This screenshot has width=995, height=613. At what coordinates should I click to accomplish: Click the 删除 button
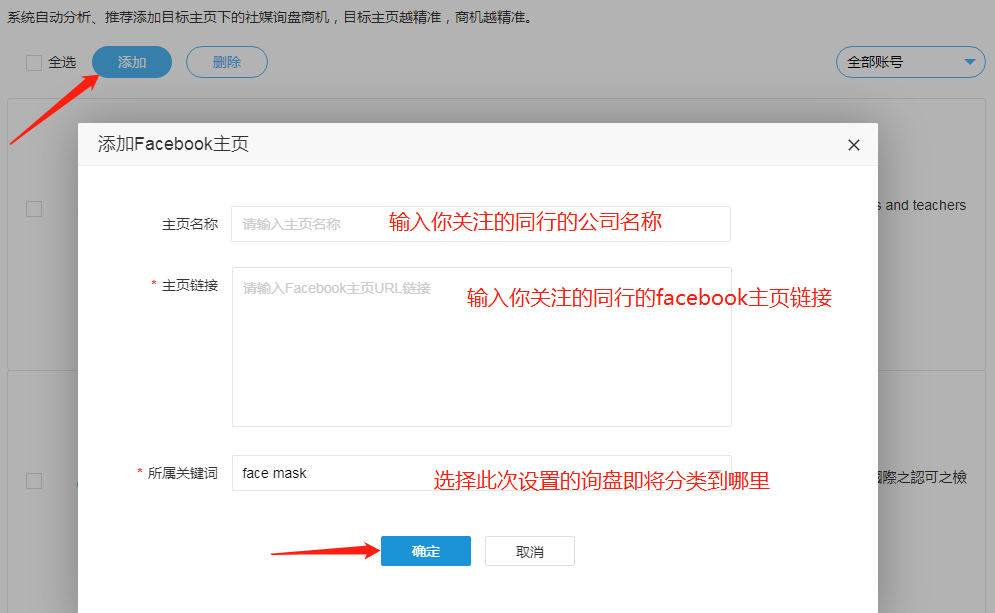point(227,62)
